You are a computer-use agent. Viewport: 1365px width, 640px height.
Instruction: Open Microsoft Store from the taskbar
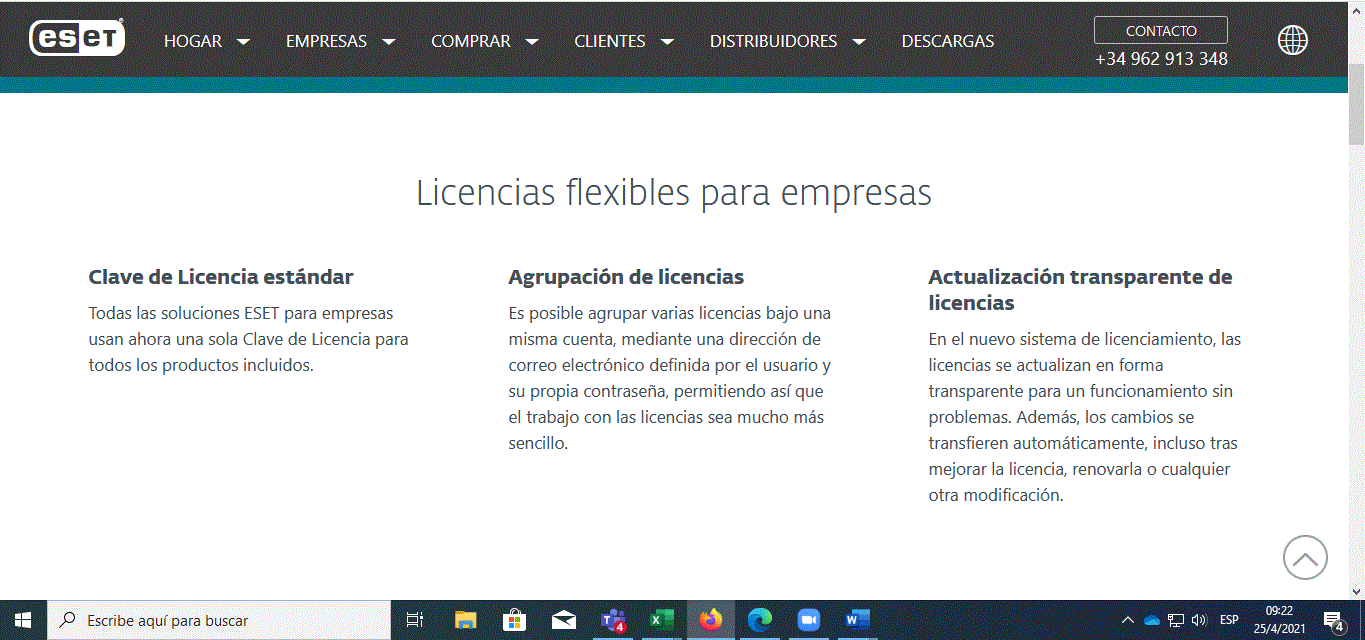(514, 620)
